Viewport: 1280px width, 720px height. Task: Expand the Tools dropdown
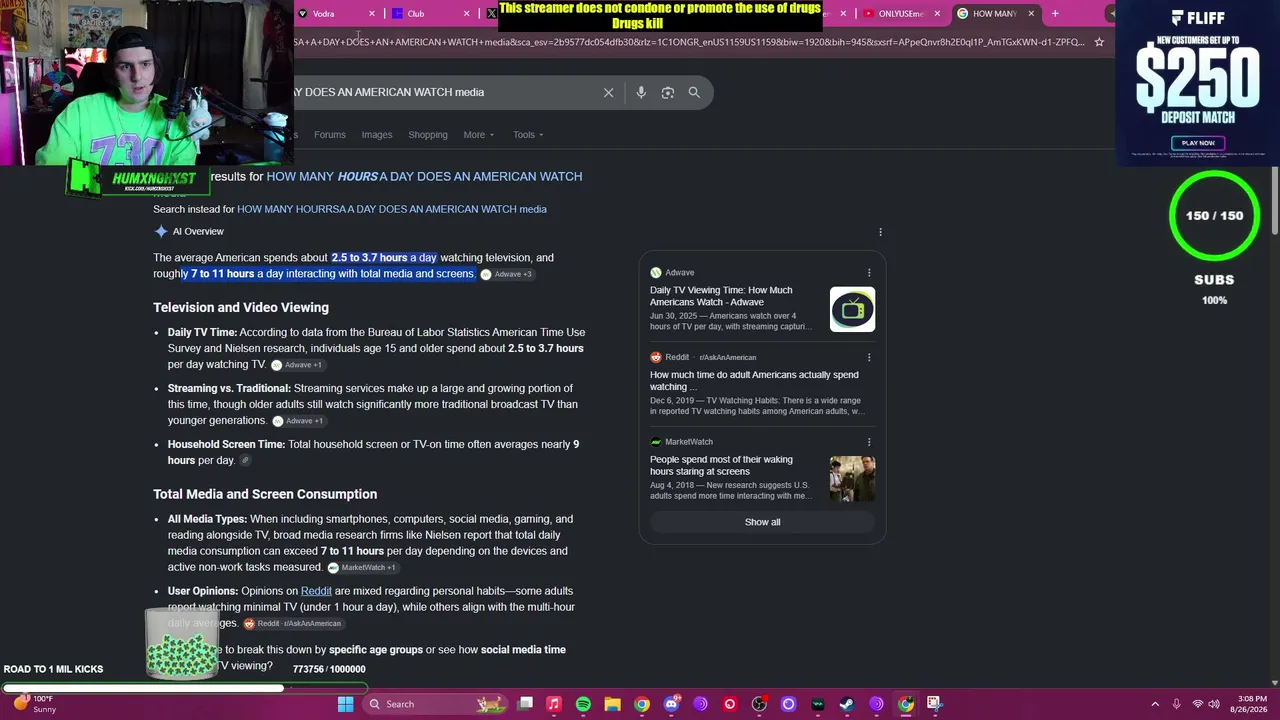(529, 135)
